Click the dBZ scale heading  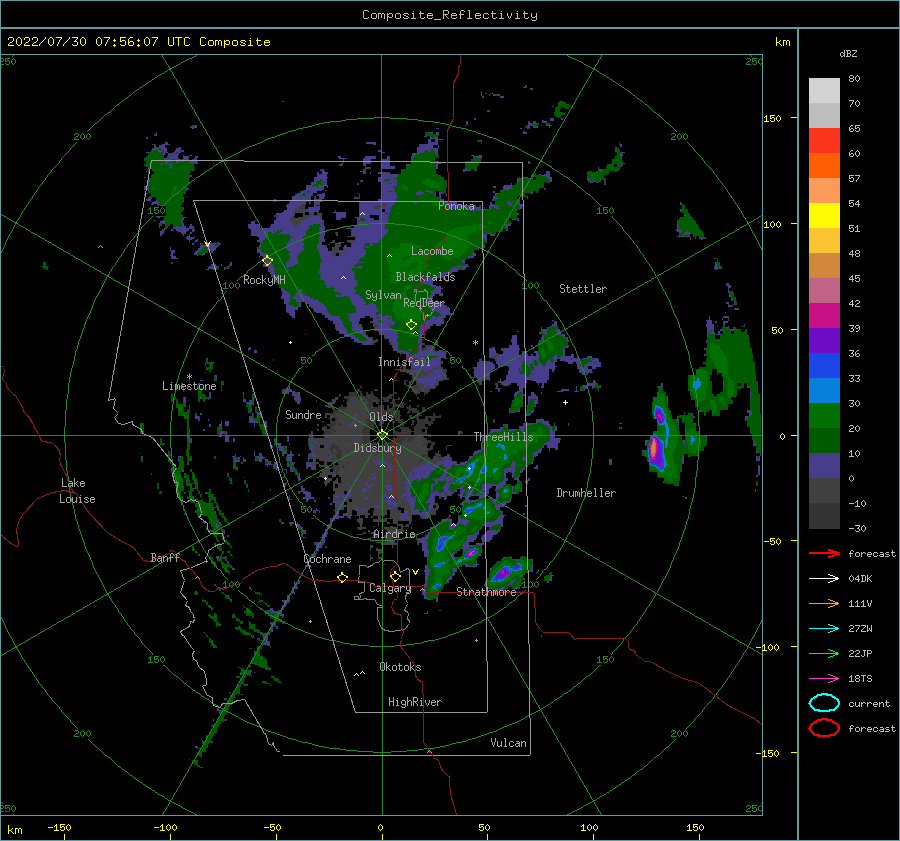coord(848,53)
